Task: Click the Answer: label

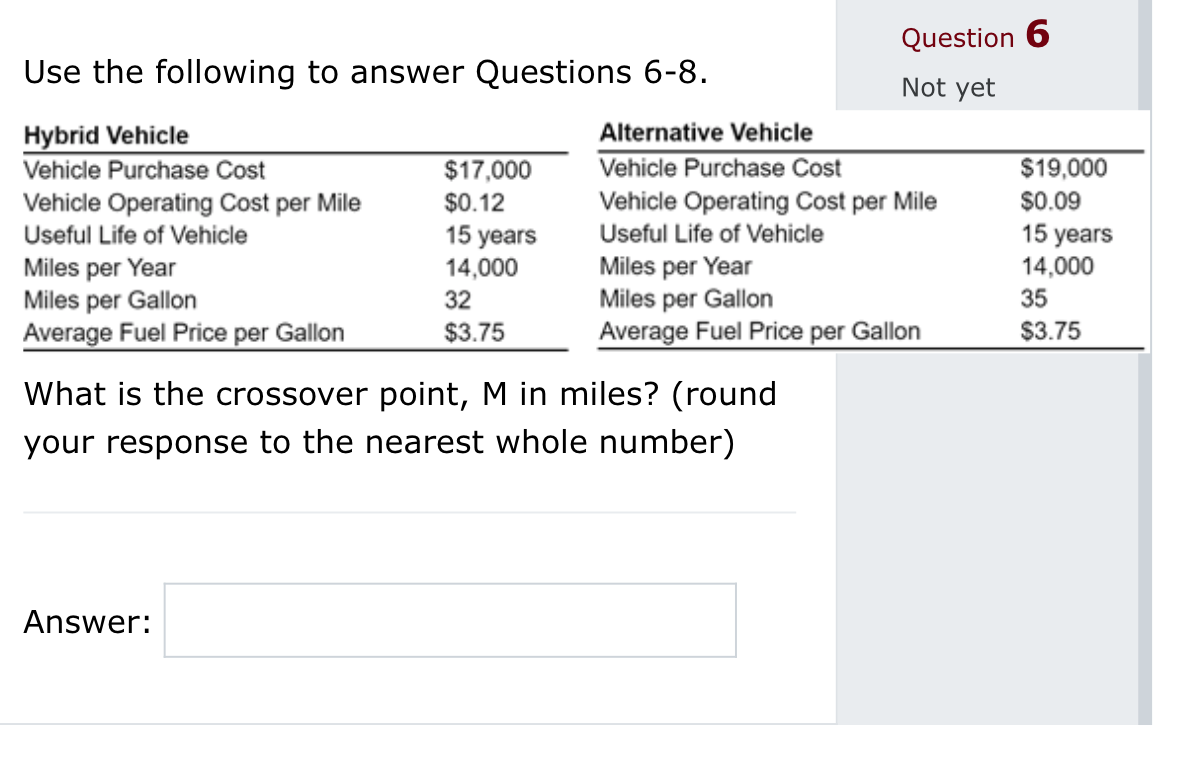Action: (88, 620)
